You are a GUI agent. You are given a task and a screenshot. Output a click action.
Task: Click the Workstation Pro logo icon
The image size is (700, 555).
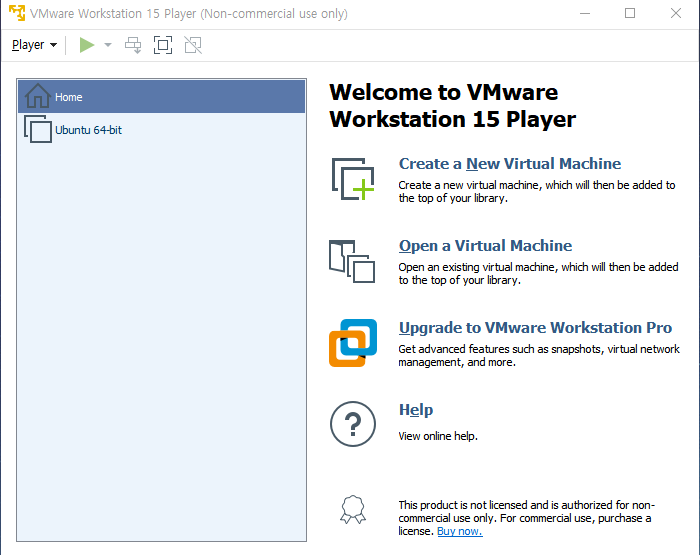[x=353, y=343]
